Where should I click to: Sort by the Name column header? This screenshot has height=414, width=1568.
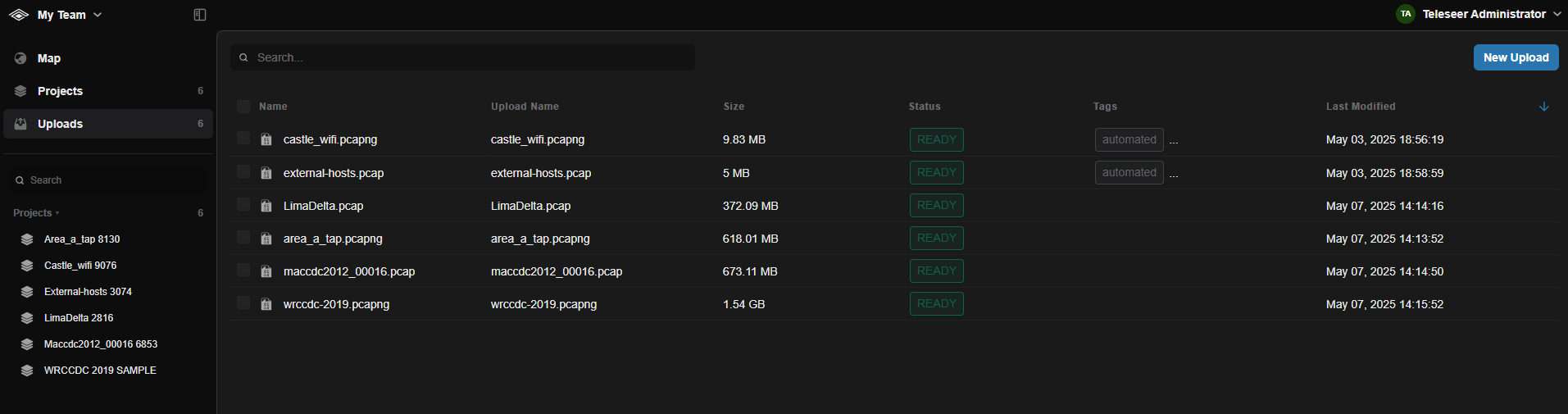(x=273, y=107)
